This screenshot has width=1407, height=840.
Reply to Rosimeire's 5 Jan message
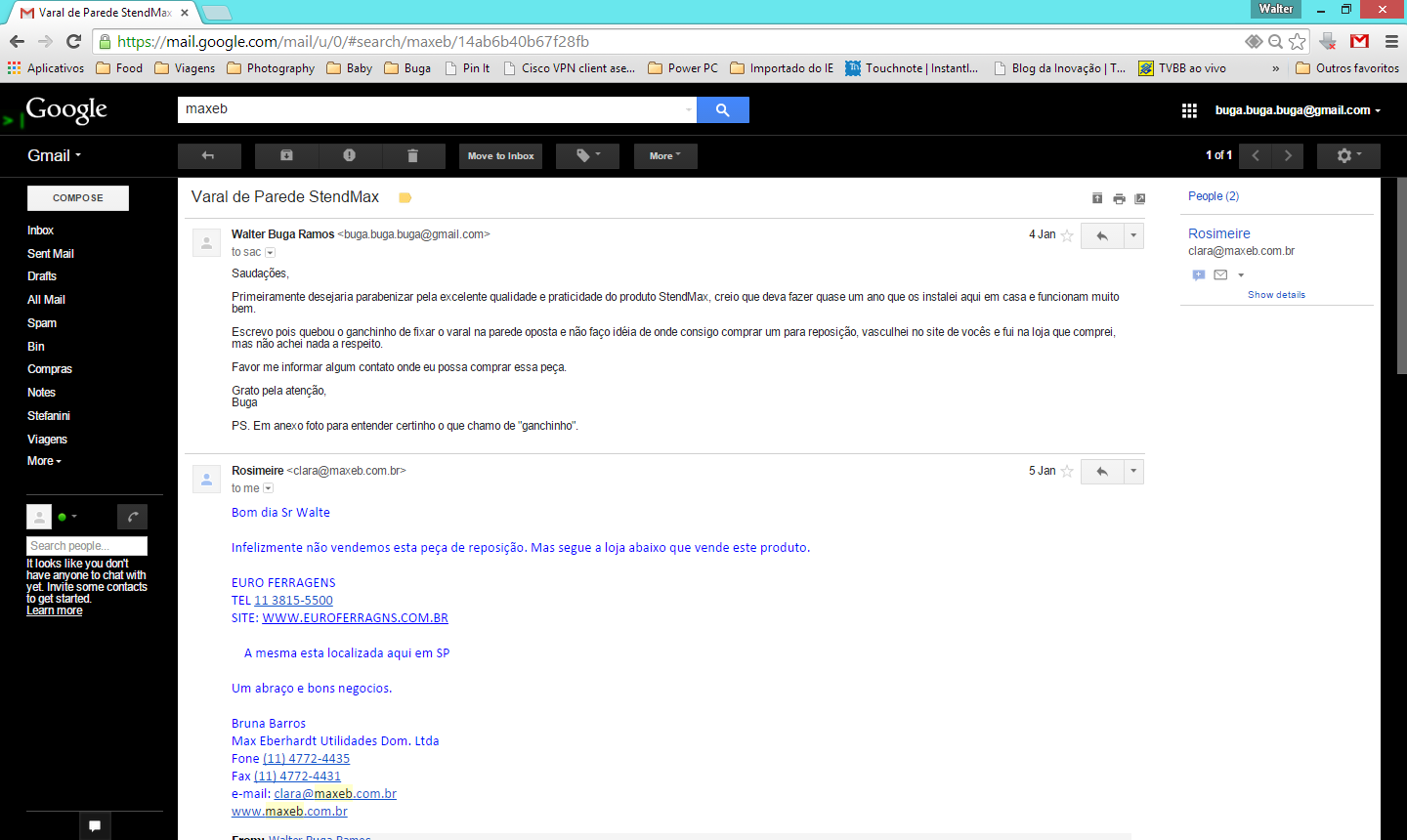(x=1102, y=472)
